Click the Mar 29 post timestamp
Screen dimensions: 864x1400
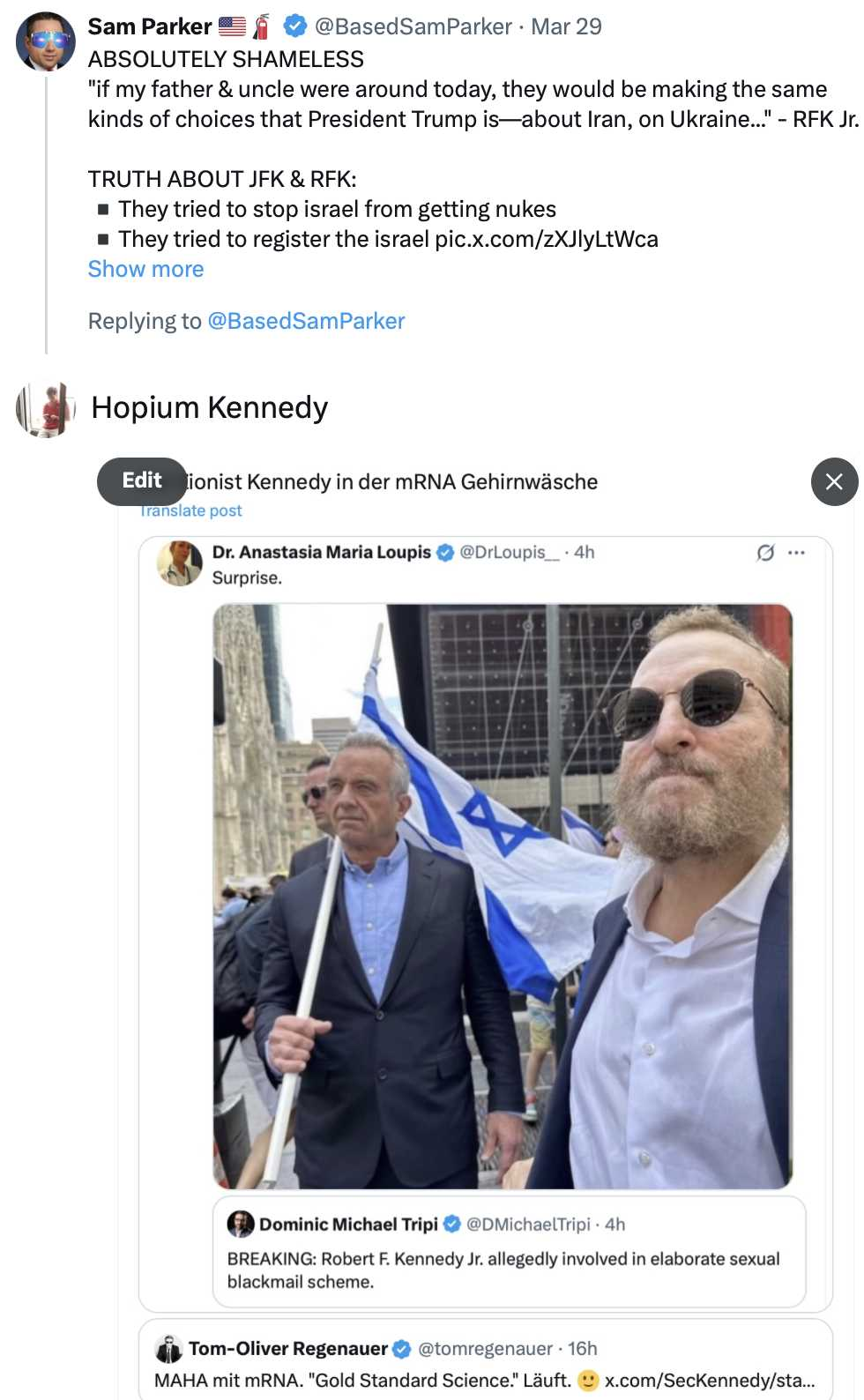[x=566, y=26]
